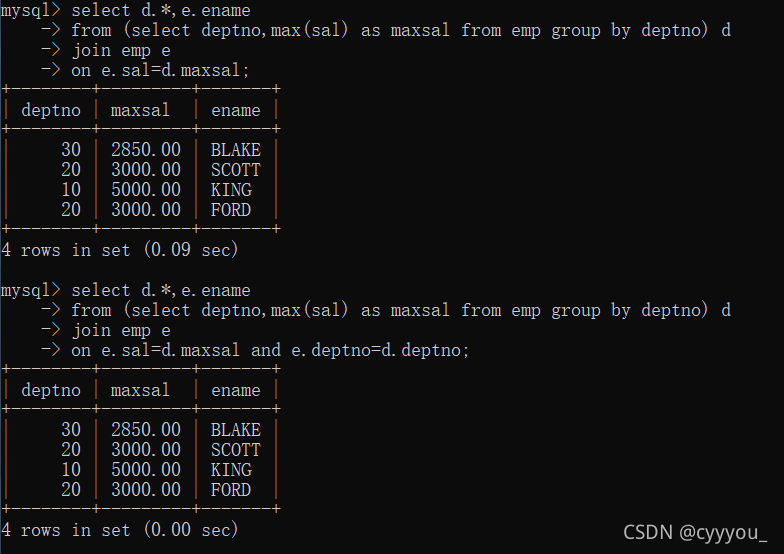Click BLAKE in the first result table
The height and width of the screenshot is (554, 784).
coord(236,150)
